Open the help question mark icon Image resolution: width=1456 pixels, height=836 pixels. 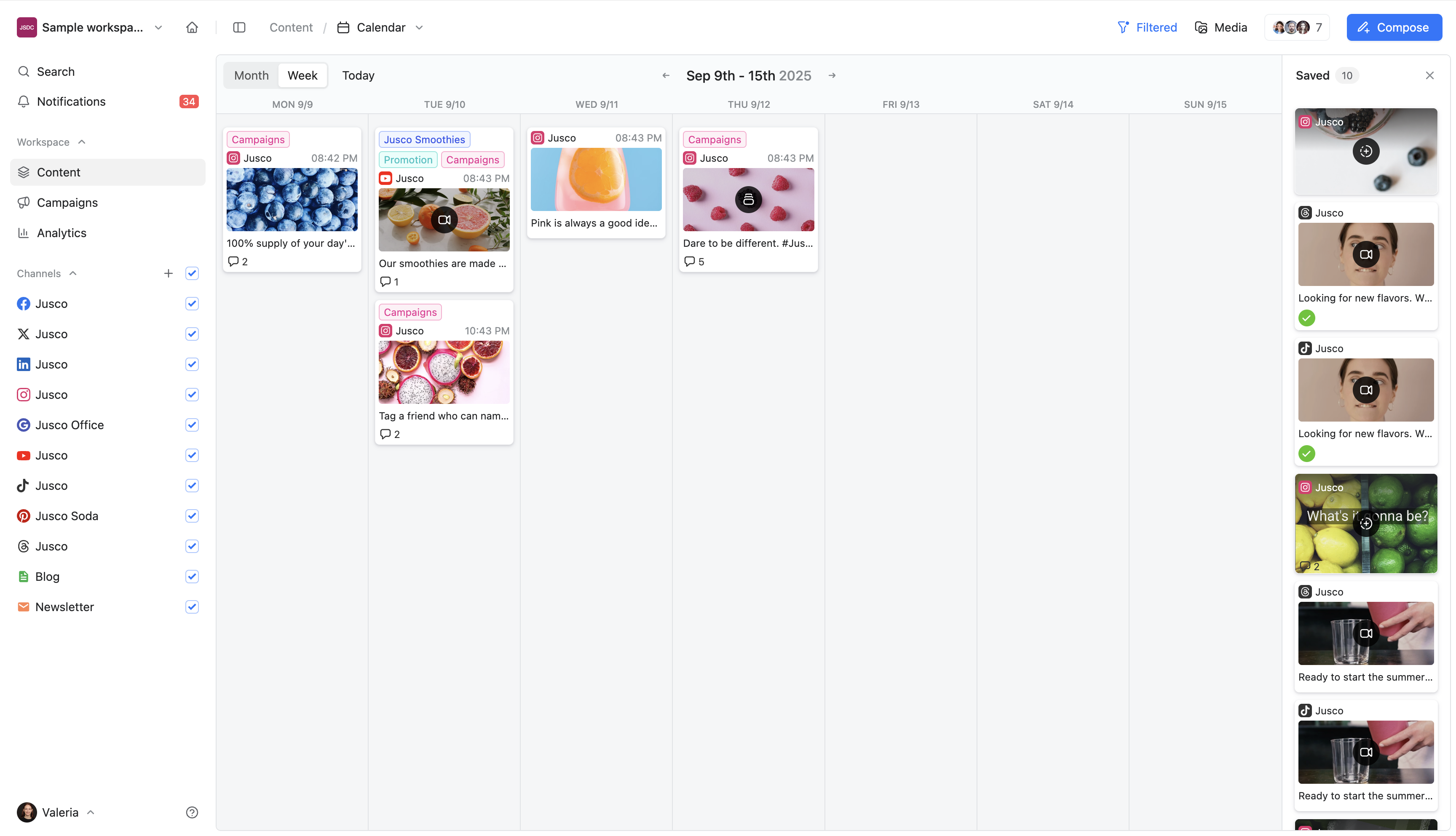pyautogui.click(x=192, y=812)
